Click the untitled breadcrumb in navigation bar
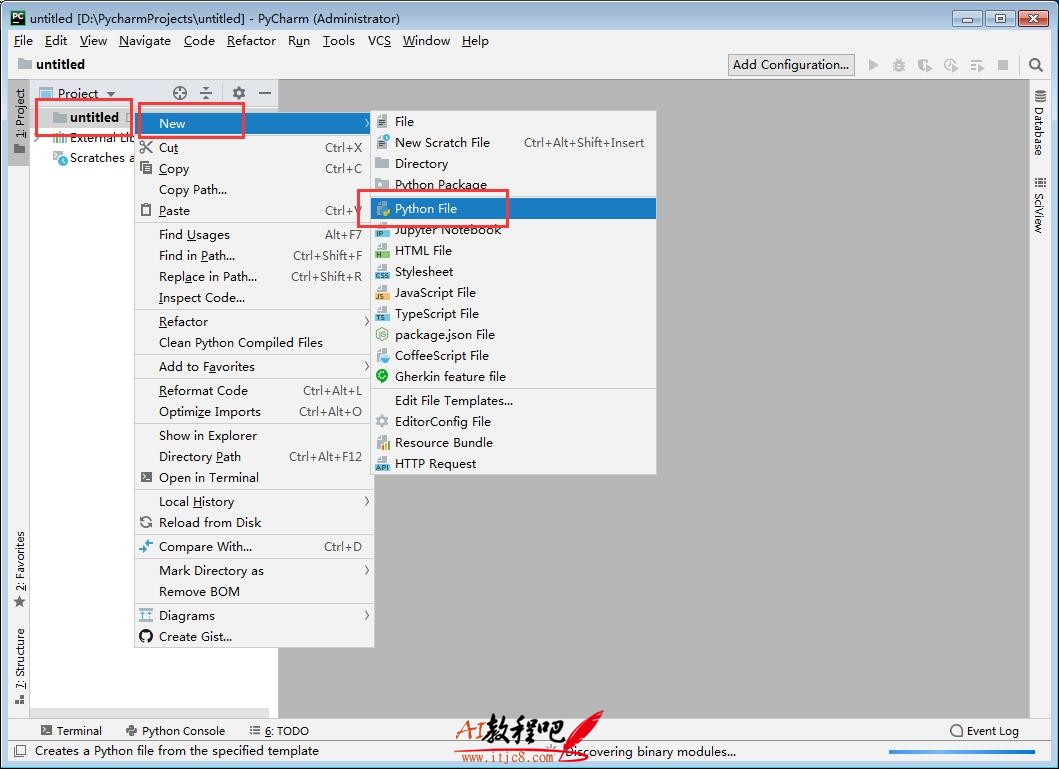 pos(51,64)
